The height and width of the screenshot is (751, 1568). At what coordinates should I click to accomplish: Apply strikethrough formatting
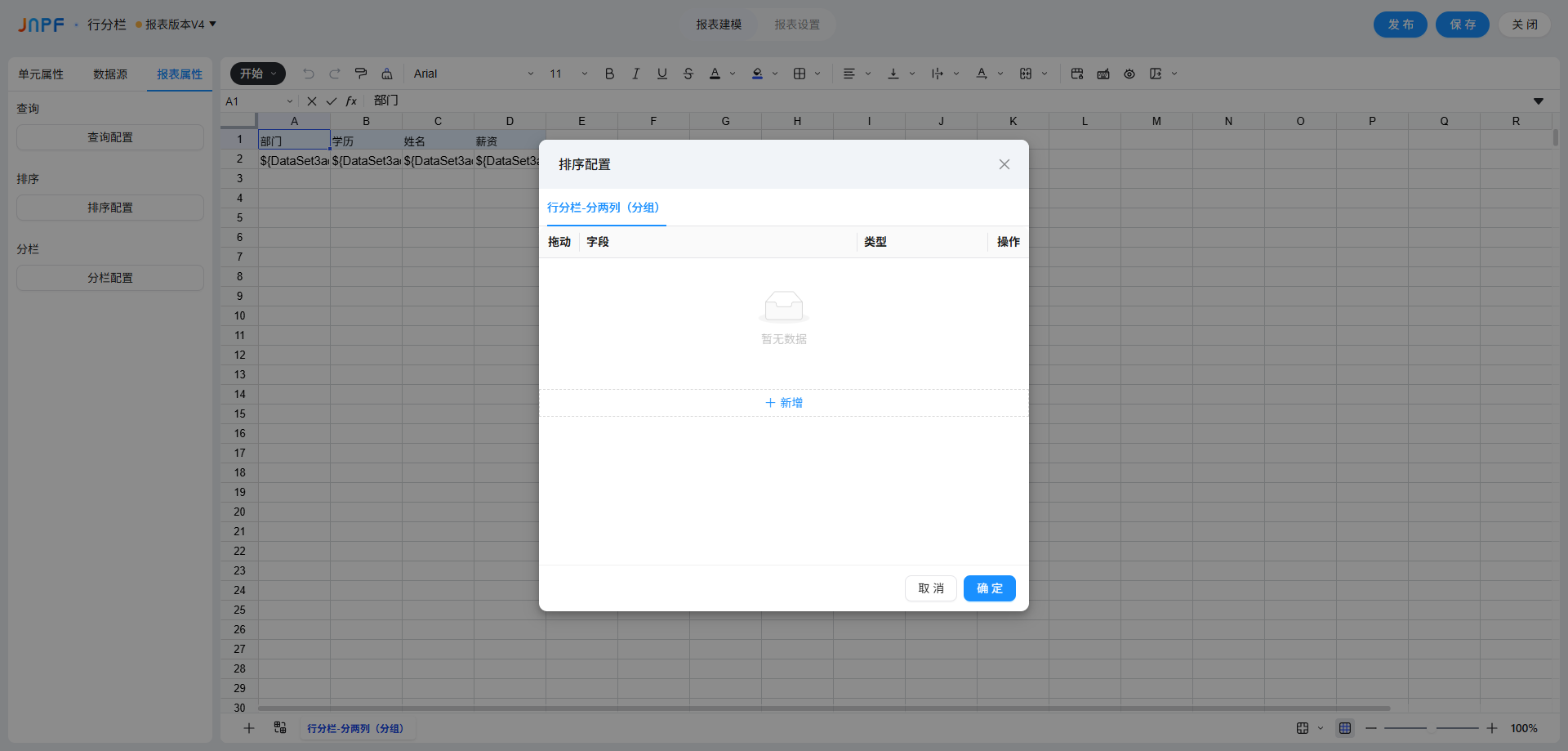pyautogui.click(x=688, y=74)
